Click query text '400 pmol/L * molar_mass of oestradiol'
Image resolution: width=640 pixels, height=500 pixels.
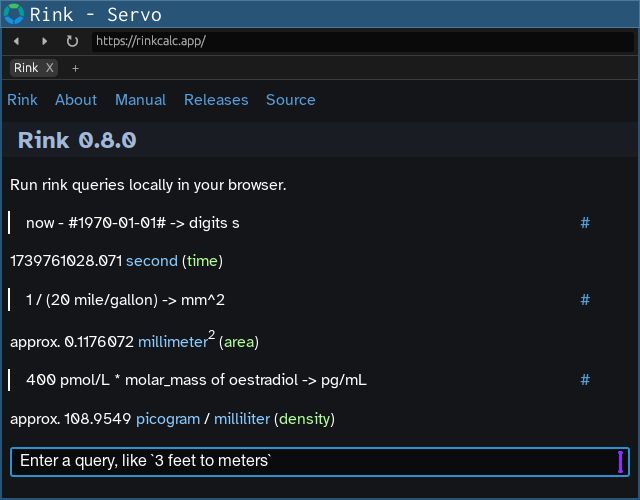pos(162,380)
